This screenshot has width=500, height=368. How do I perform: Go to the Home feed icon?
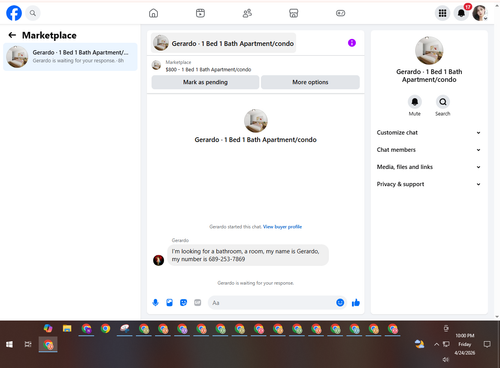(153, 13)
